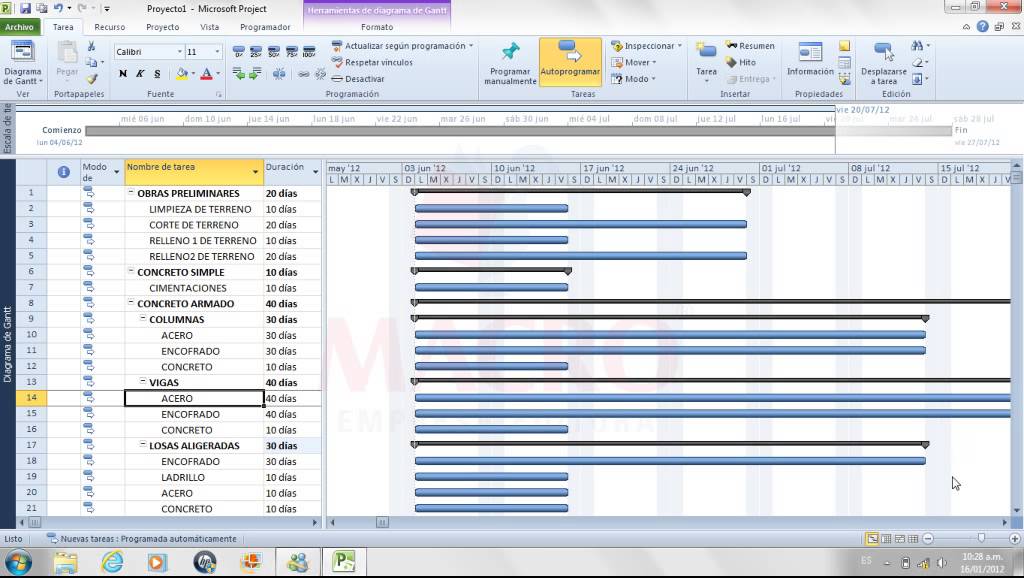
Task: Mark task 0% complete
Action: tap(238, 52)
